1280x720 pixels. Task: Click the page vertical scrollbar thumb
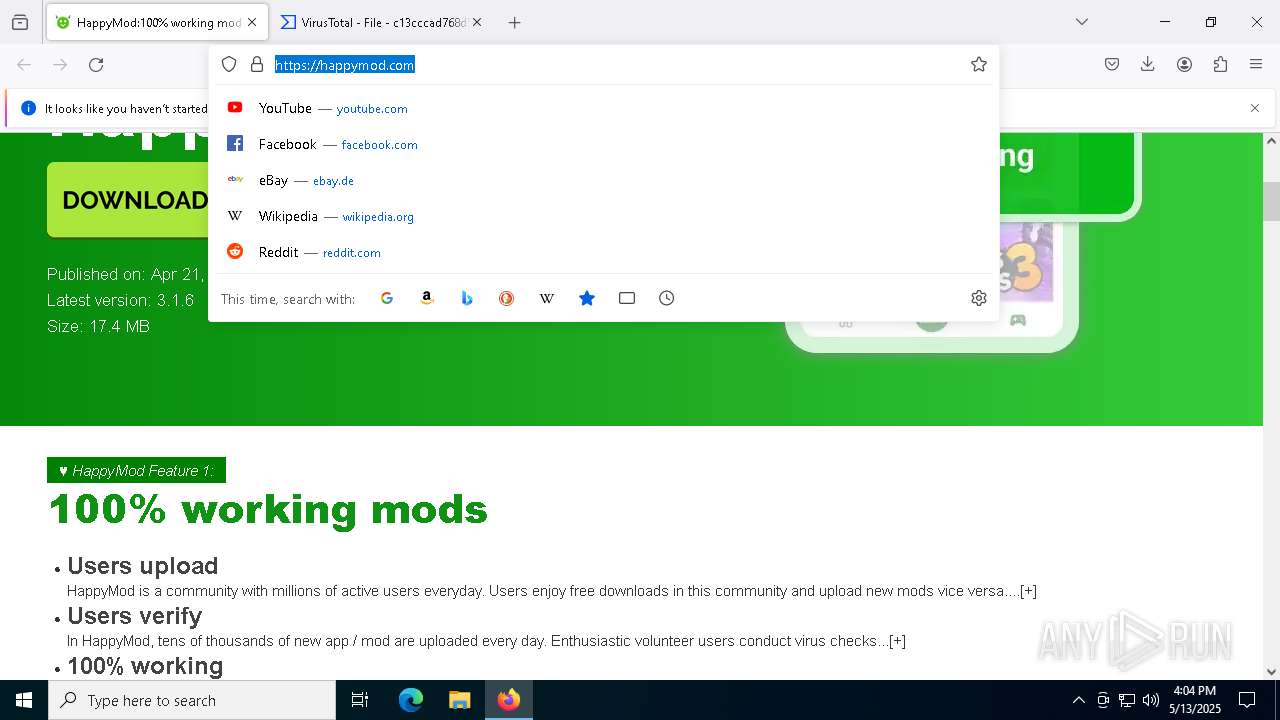tap(1271, 201)
